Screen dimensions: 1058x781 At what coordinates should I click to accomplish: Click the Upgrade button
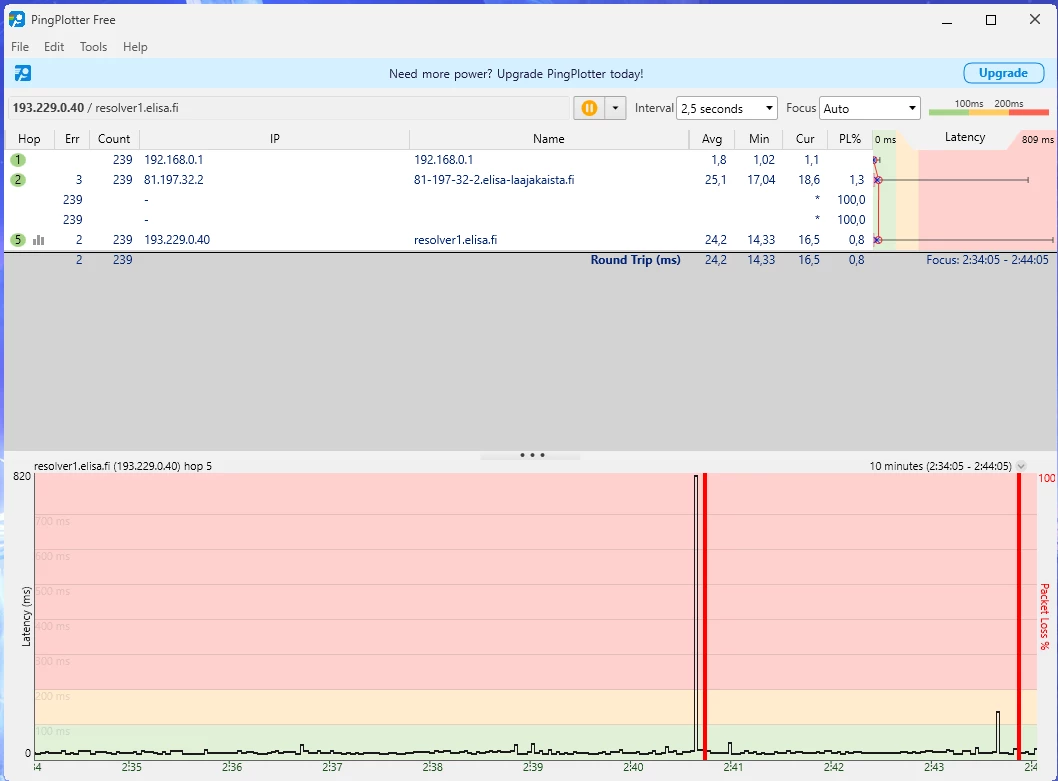[1003, 73]
